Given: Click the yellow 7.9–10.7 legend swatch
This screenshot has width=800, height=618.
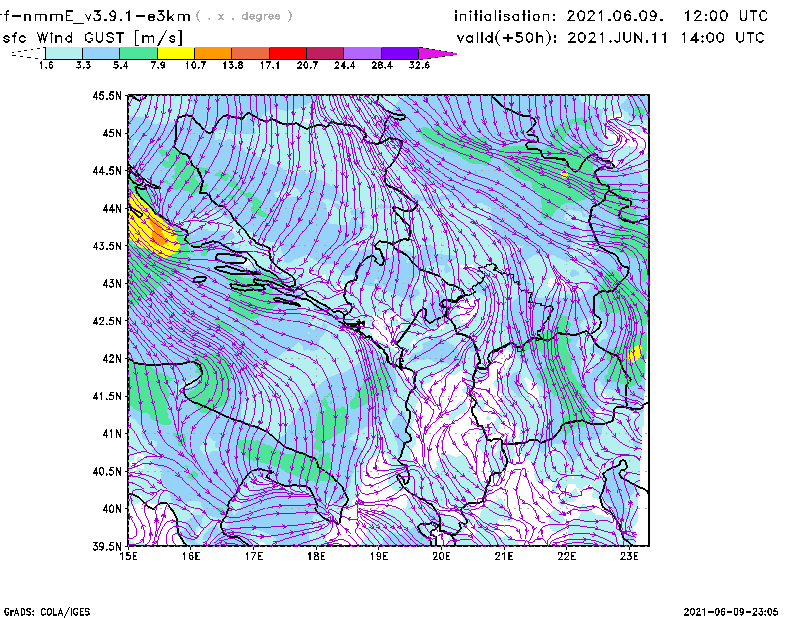Looking at the screenshot, I should (176, 53).
